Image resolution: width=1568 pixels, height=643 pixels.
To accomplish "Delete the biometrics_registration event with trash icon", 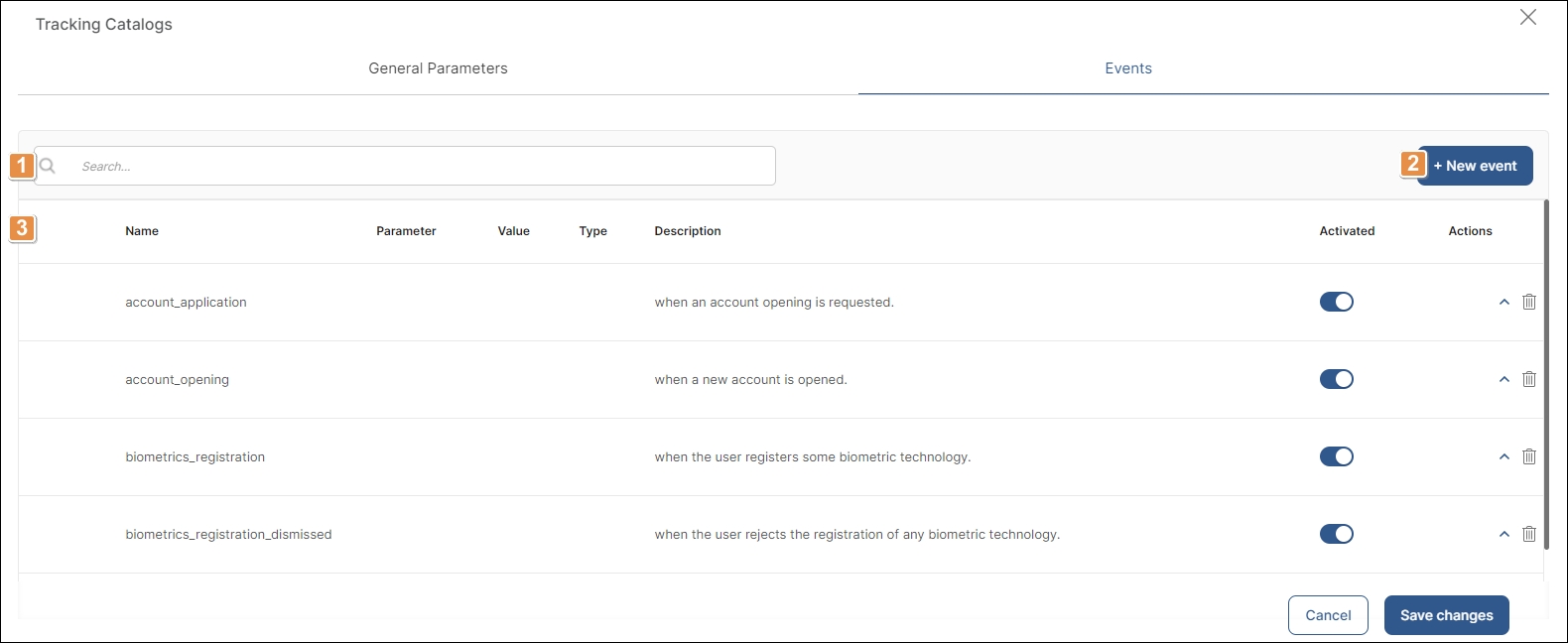I will coord(1529,456).
